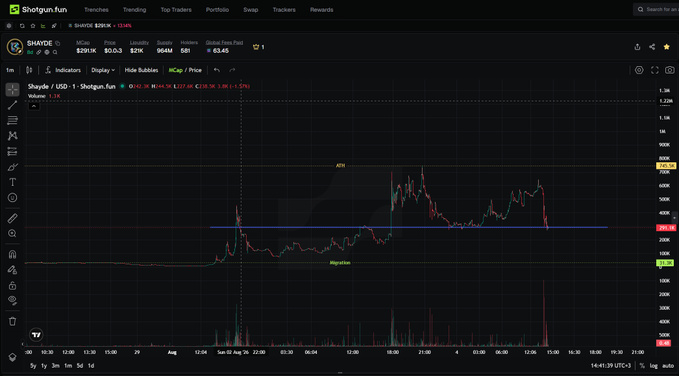This screenshot has width=679, height=376.
Task: Collapse the chart legend with chevron
Action: click(x=34, y=106)
